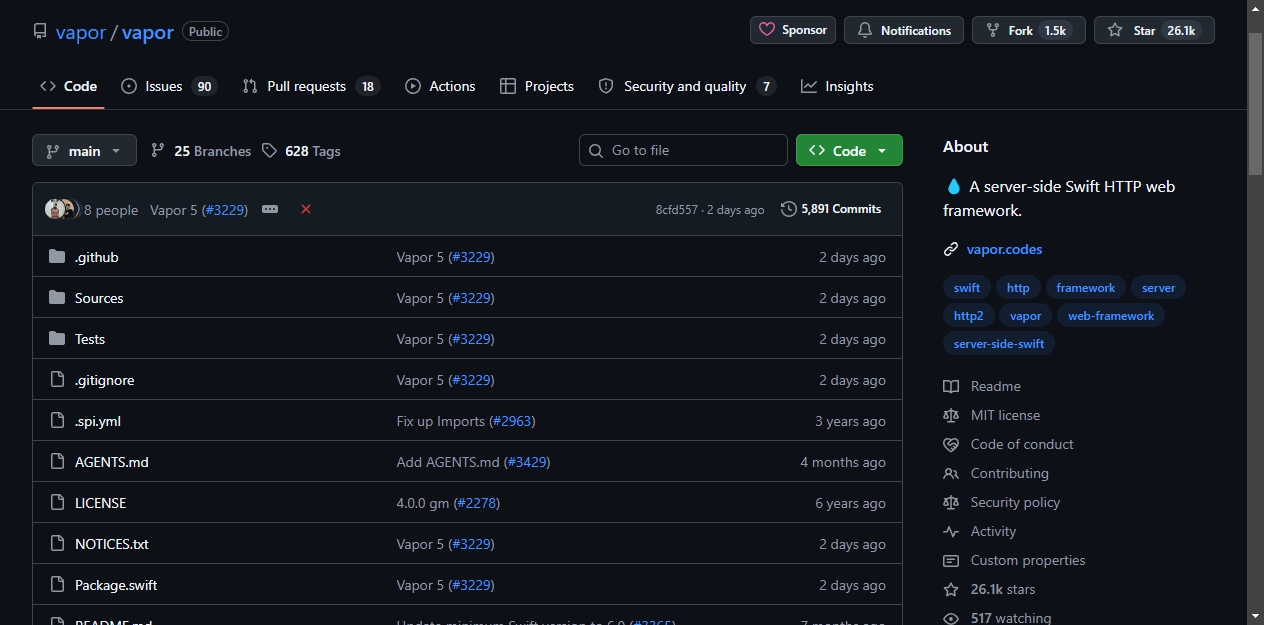Open the Security and quality tab
This screenshot has width=1264, height=625.
686,86
